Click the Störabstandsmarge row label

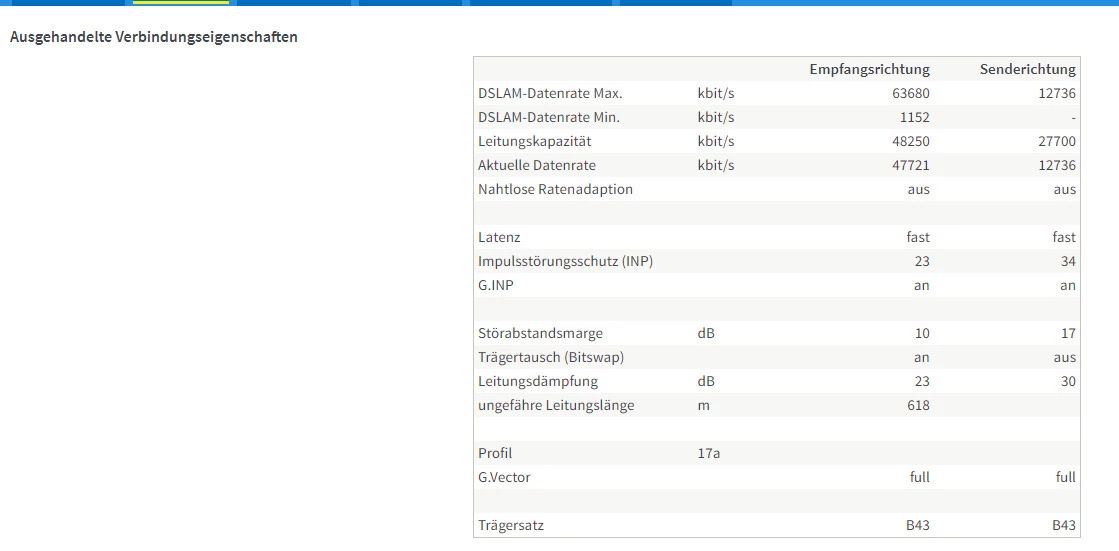click(540, 333)
